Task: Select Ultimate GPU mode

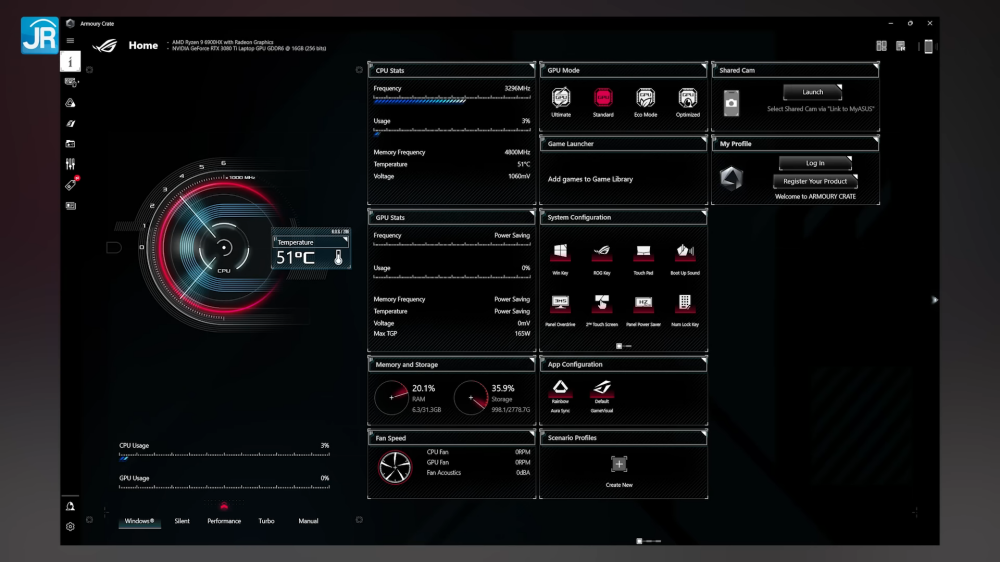Action: [561, 103]
